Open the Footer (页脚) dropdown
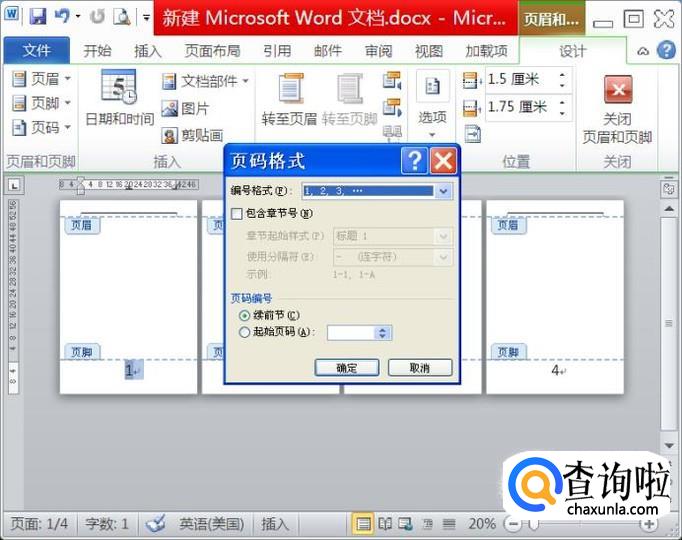 tap(41, 103)
